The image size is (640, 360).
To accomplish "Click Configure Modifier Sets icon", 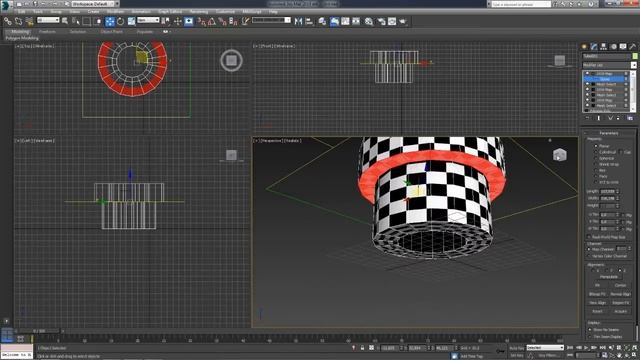I will 630,118.
